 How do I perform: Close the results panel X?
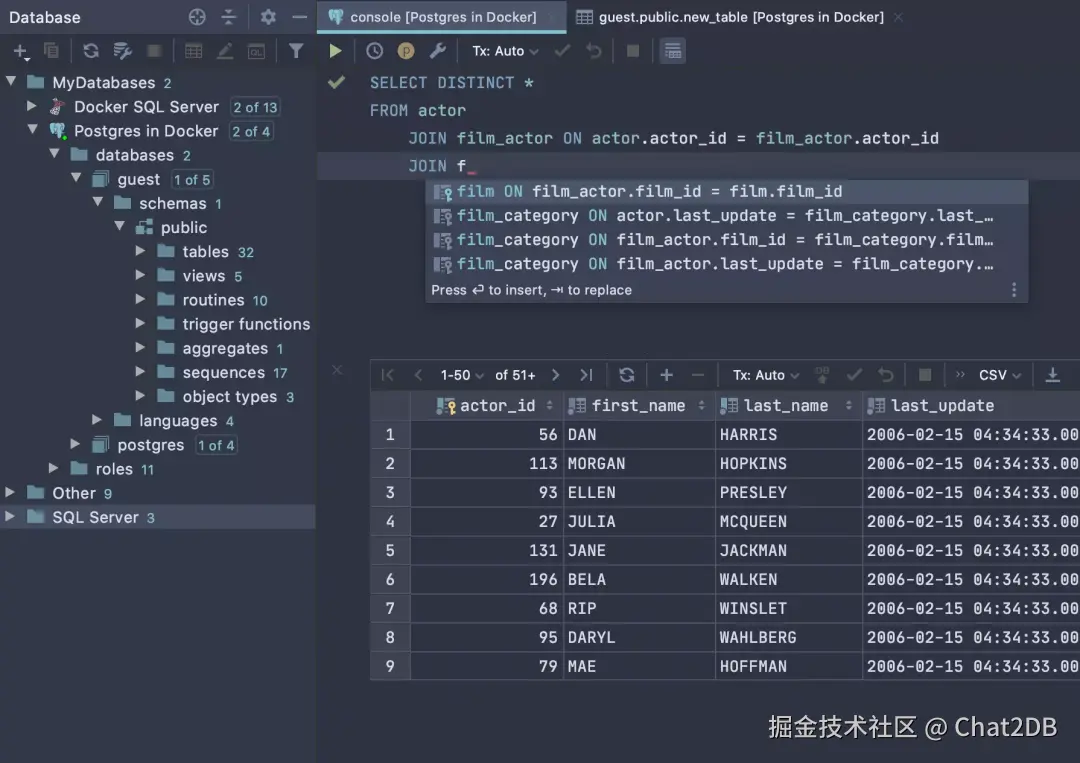point(337,370)
